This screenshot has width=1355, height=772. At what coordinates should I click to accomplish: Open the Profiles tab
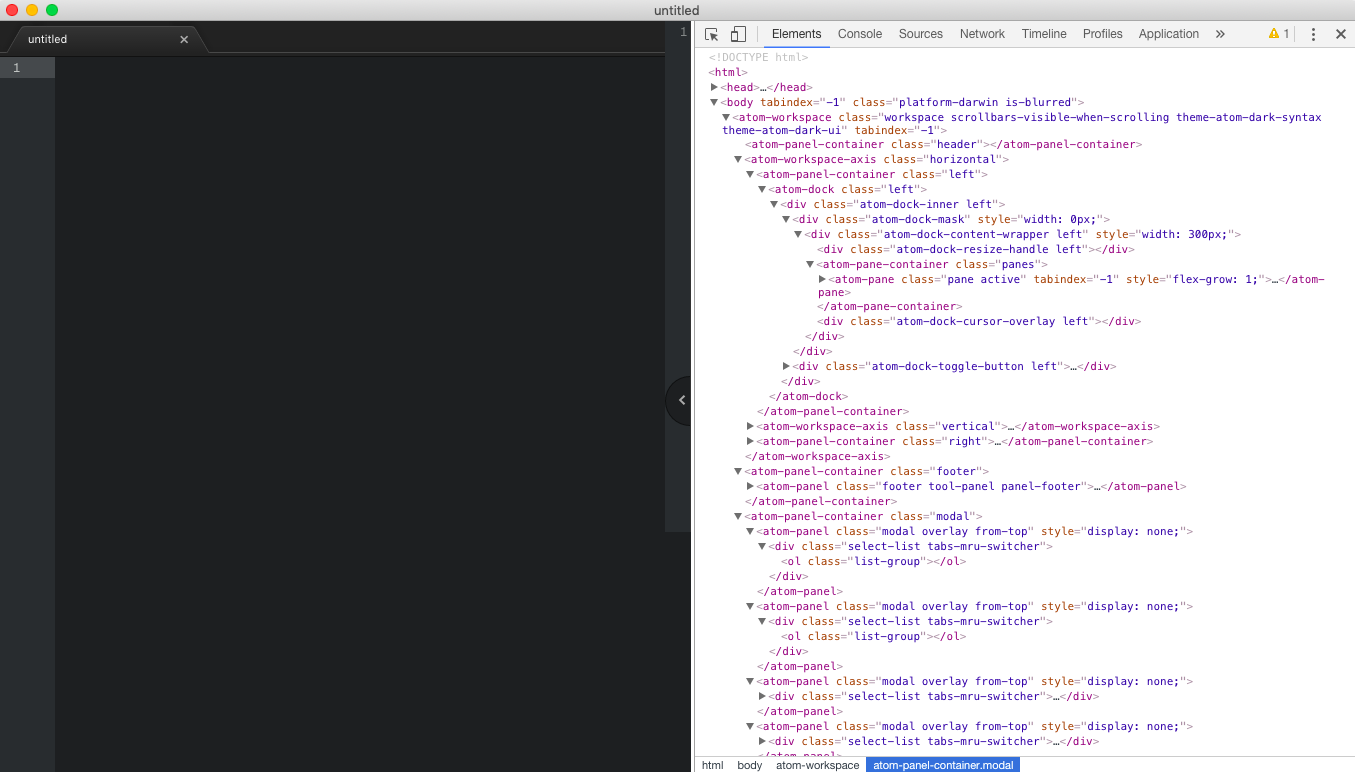click(x=1103, y=34)
